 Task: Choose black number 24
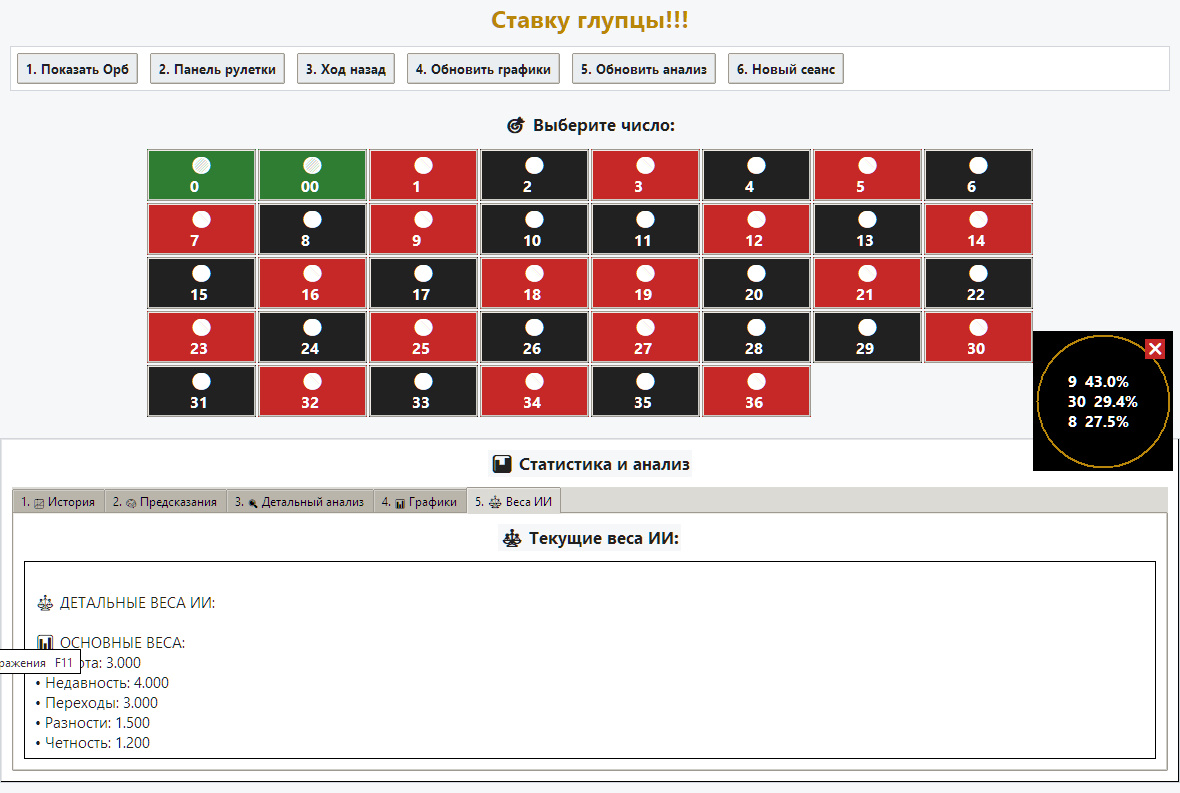[x=312, y=338]
